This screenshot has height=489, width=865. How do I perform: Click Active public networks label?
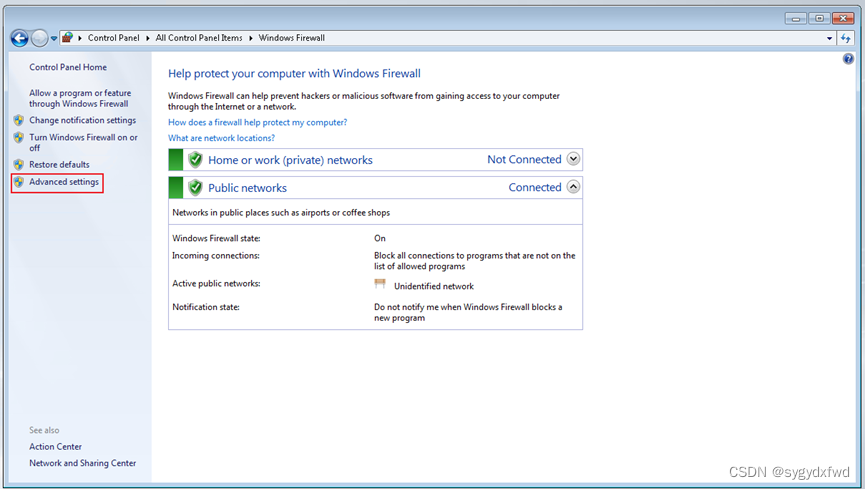point(216,284)
